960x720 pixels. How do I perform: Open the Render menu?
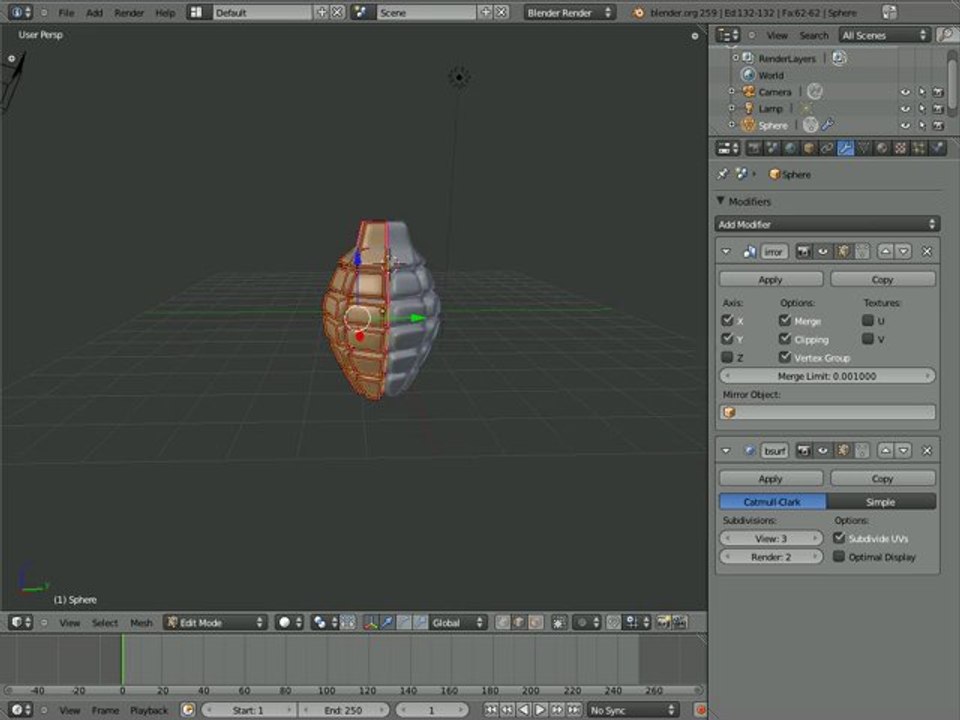[x=129, y=13]
